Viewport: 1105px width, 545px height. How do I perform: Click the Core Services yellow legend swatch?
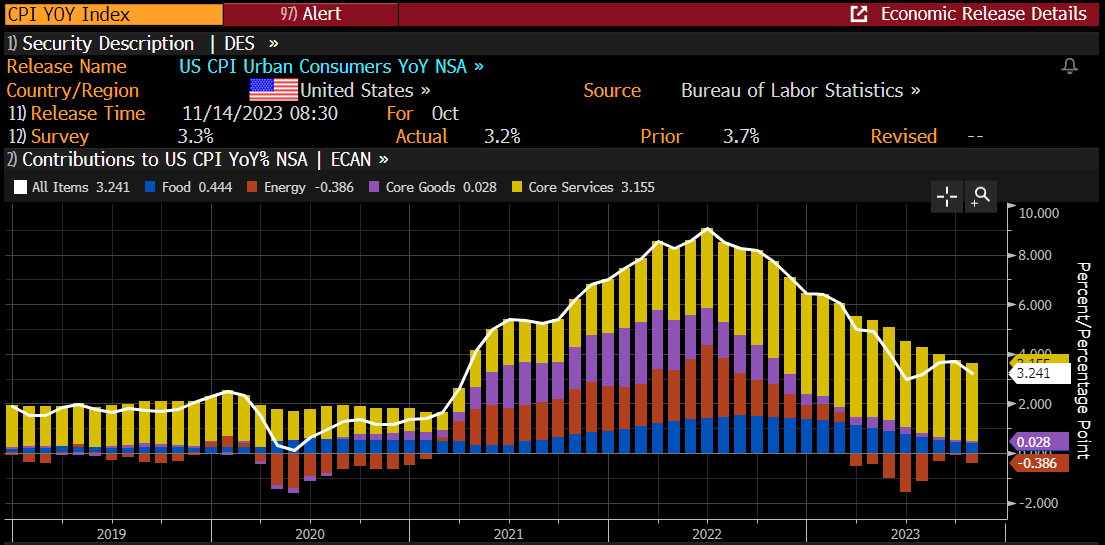click(x=516, y=188)
